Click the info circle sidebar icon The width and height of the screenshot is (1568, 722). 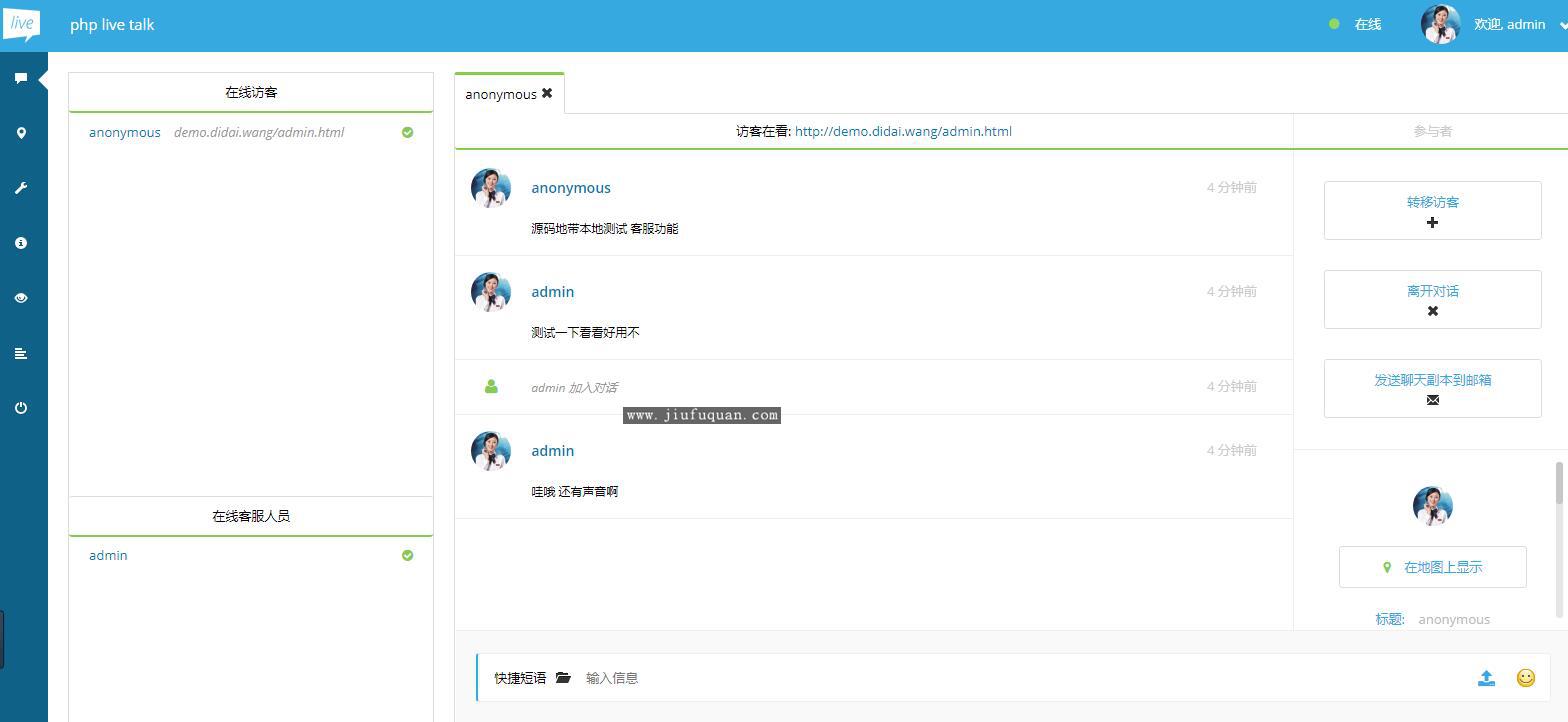21,243
